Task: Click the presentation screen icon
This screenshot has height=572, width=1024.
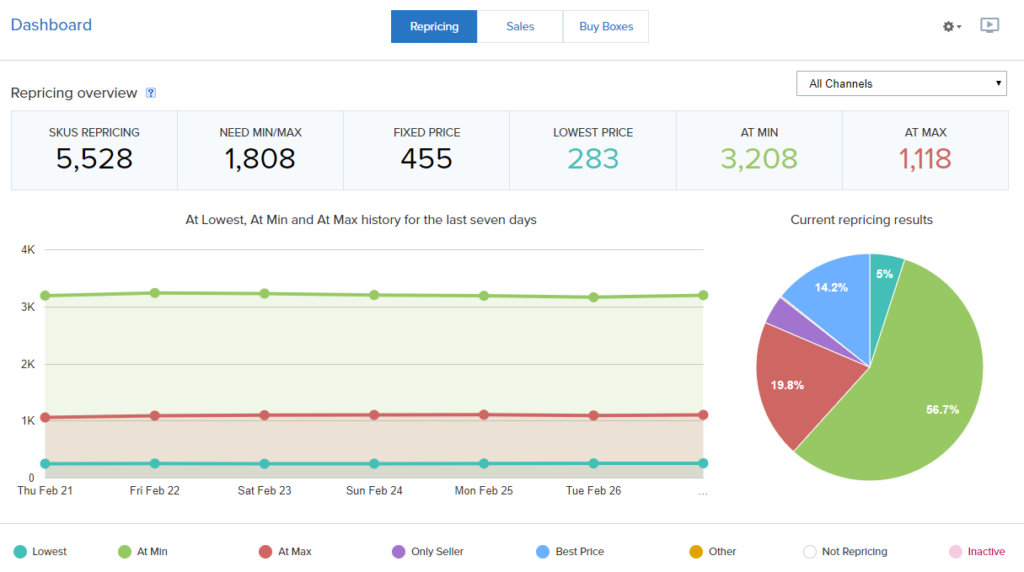Action: [989, 26]
